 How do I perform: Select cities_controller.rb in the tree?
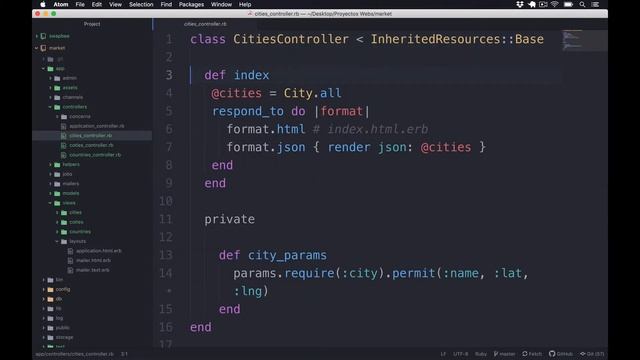[90, 136]
